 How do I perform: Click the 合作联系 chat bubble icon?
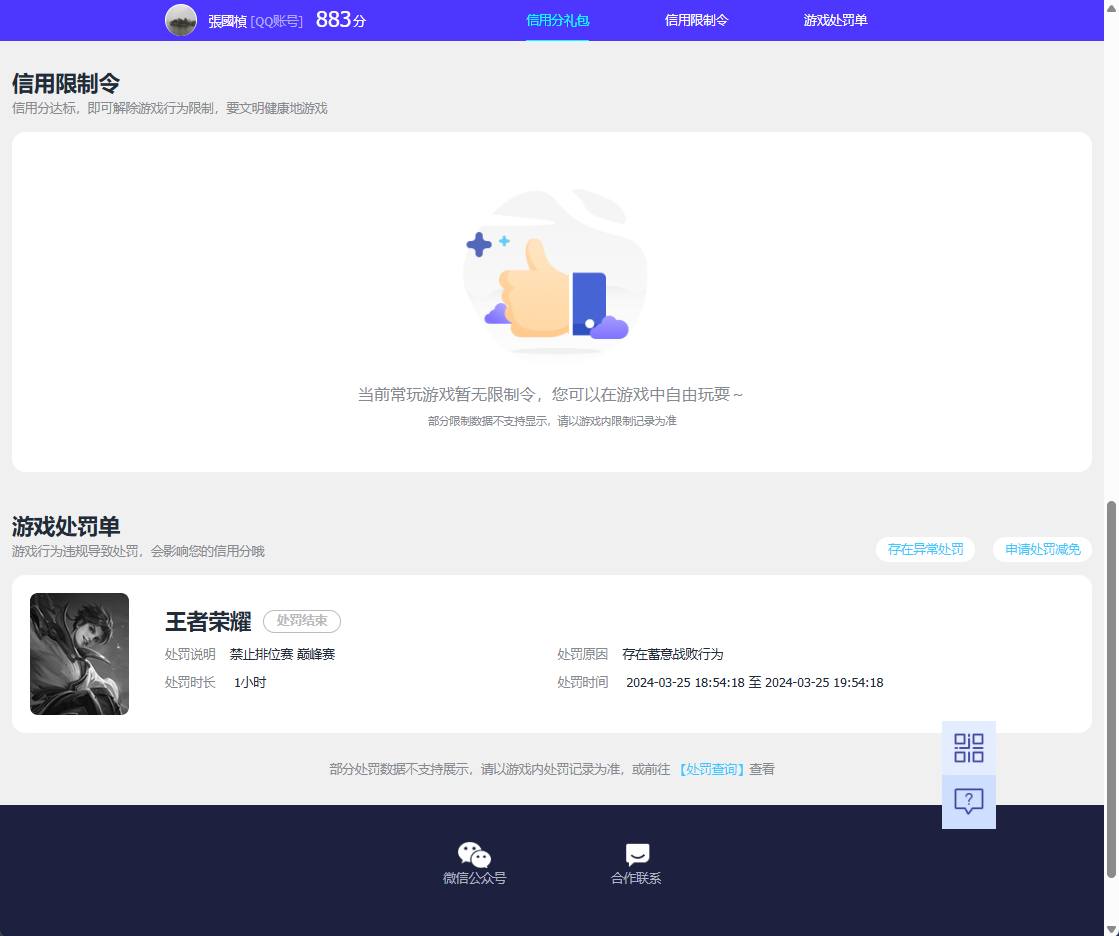[637, 854]
